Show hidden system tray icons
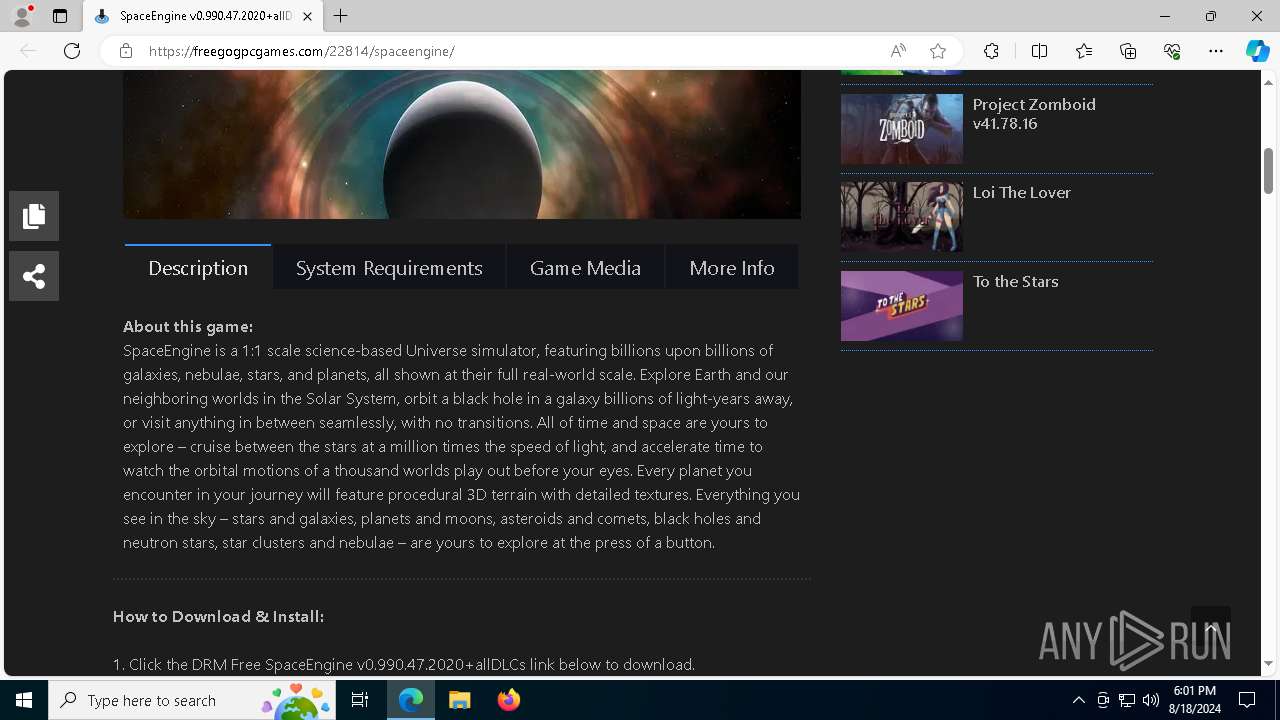1280x720 pixels. pyautogui.click(x=1078, y=700)
